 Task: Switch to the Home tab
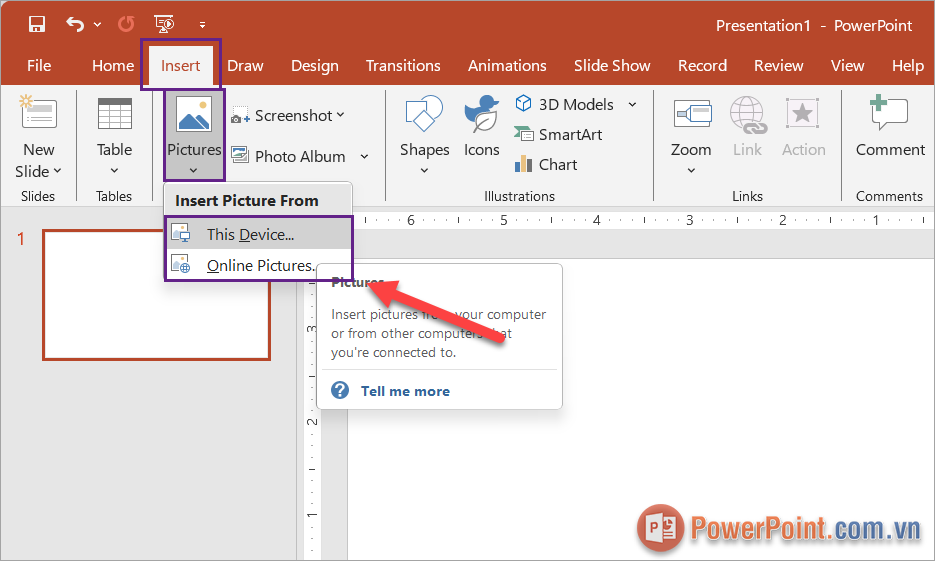(x=113, y=66)
